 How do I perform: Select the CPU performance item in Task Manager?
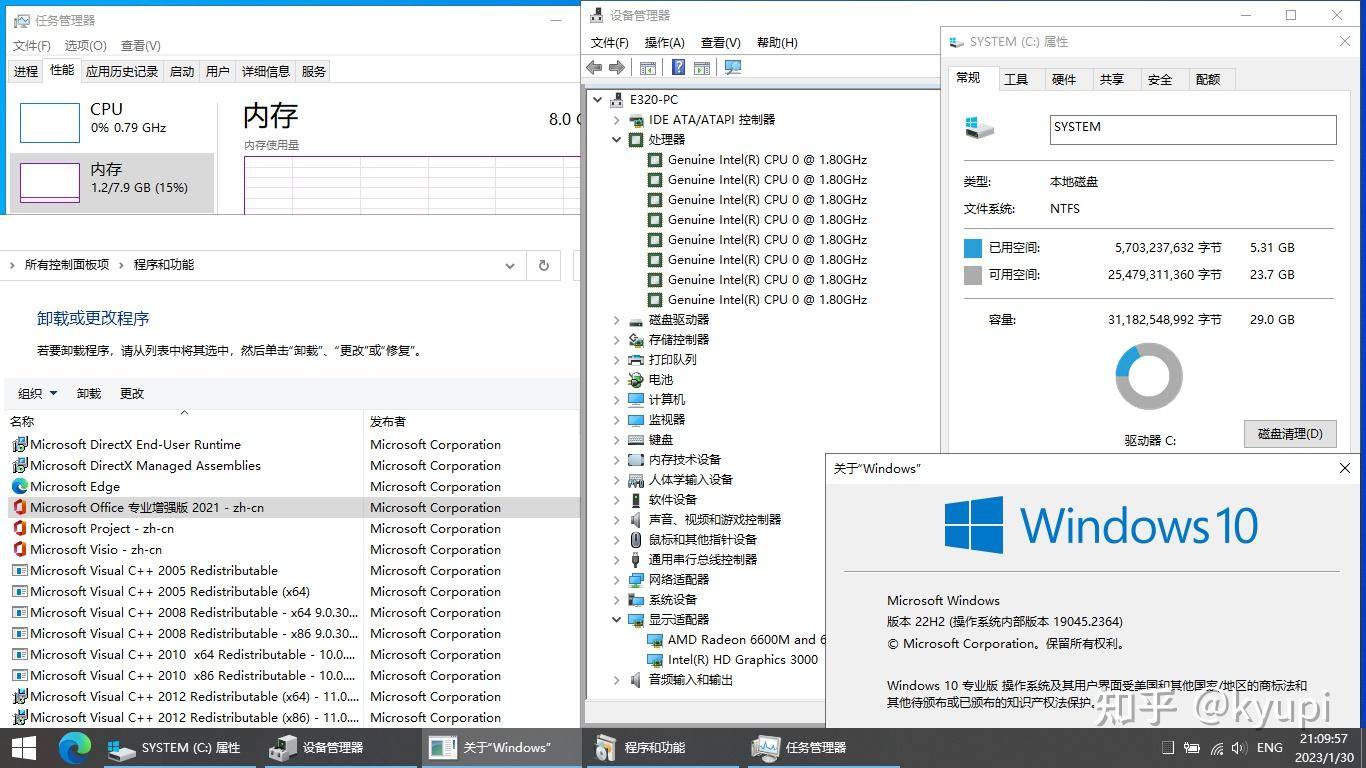[x=112, y=123]
